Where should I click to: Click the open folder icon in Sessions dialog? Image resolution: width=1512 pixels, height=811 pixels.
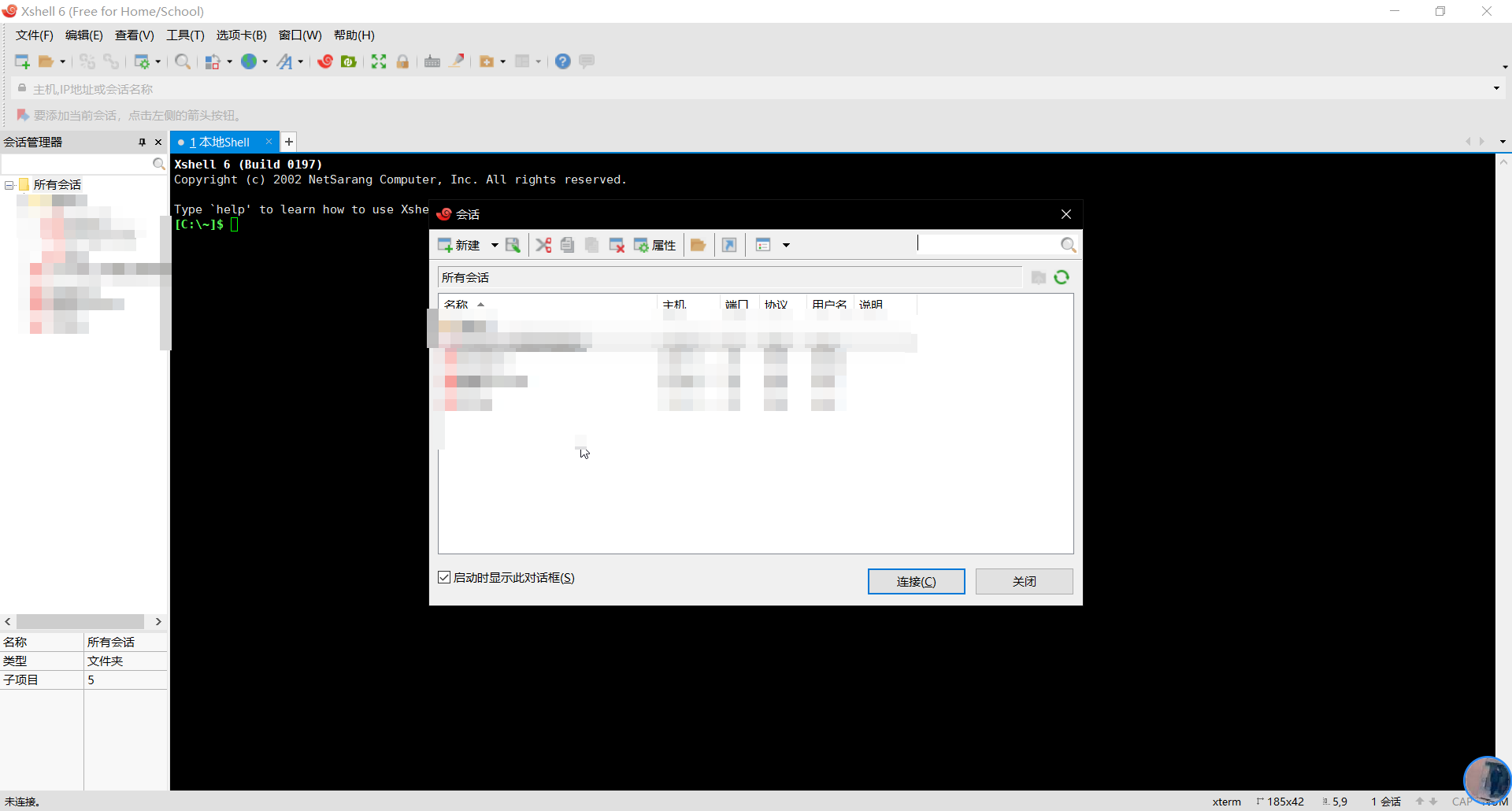pyautogui.click(x=698, y=245)
